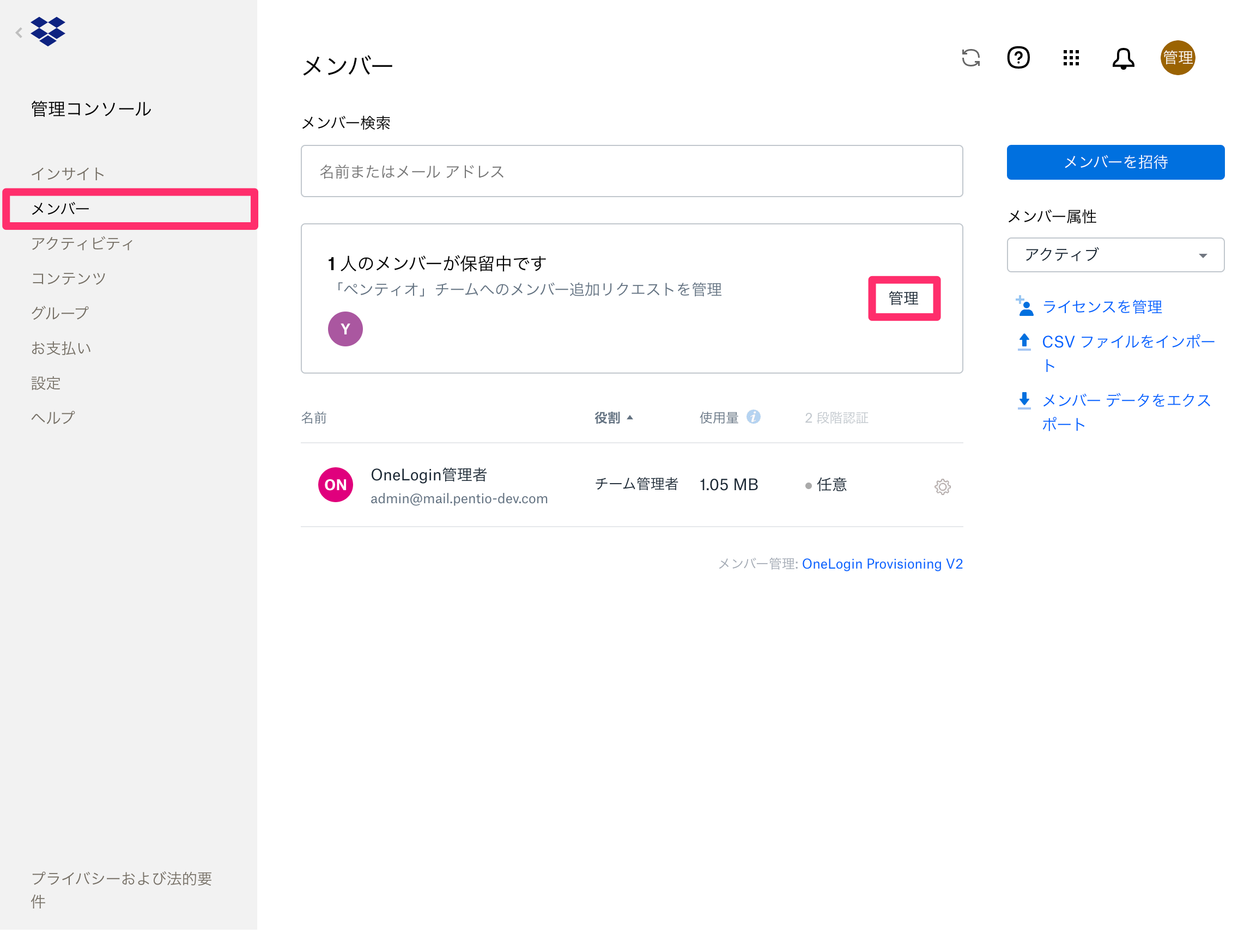
Task: Open the 管理 account avatar menu
Action: [1178, 58]
